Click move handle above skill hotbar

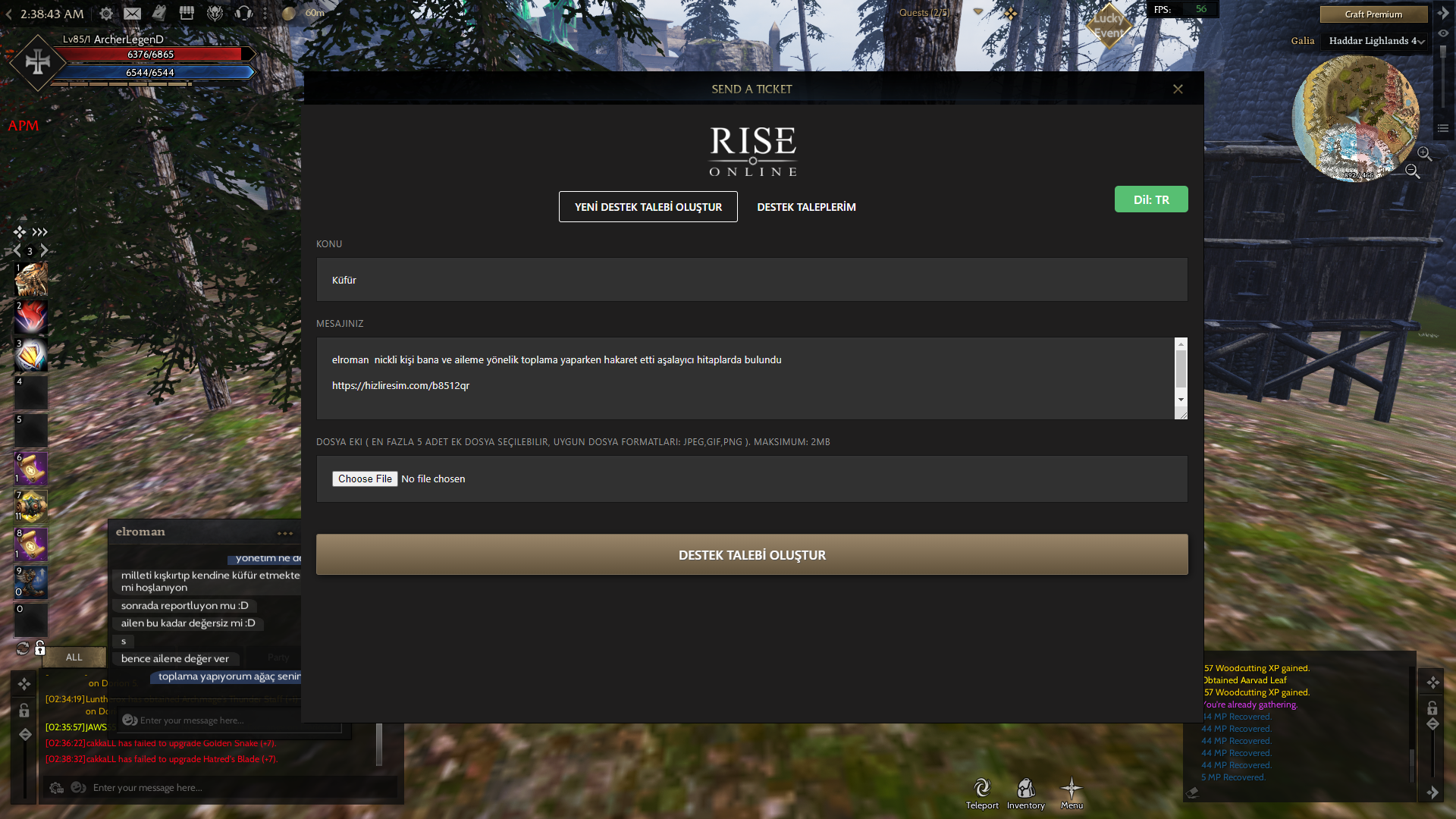(20, 232)
